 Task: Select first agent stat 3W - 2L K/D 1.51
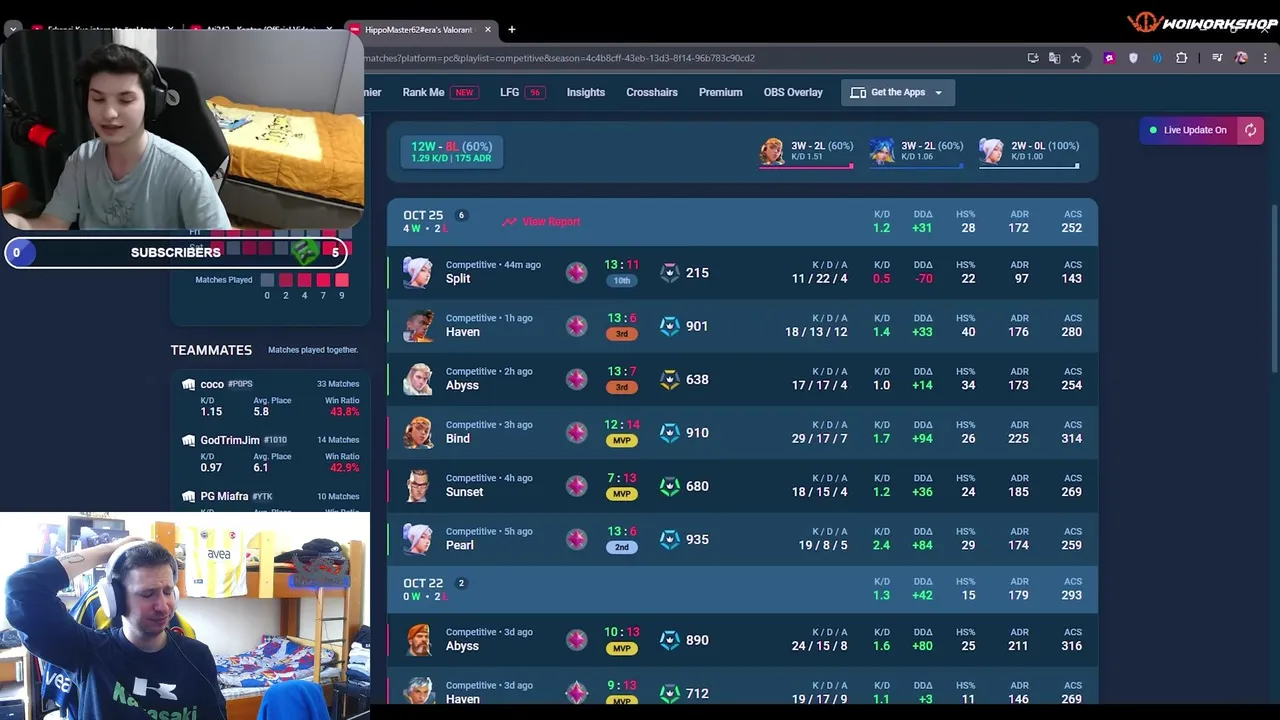tap(806, 151)
